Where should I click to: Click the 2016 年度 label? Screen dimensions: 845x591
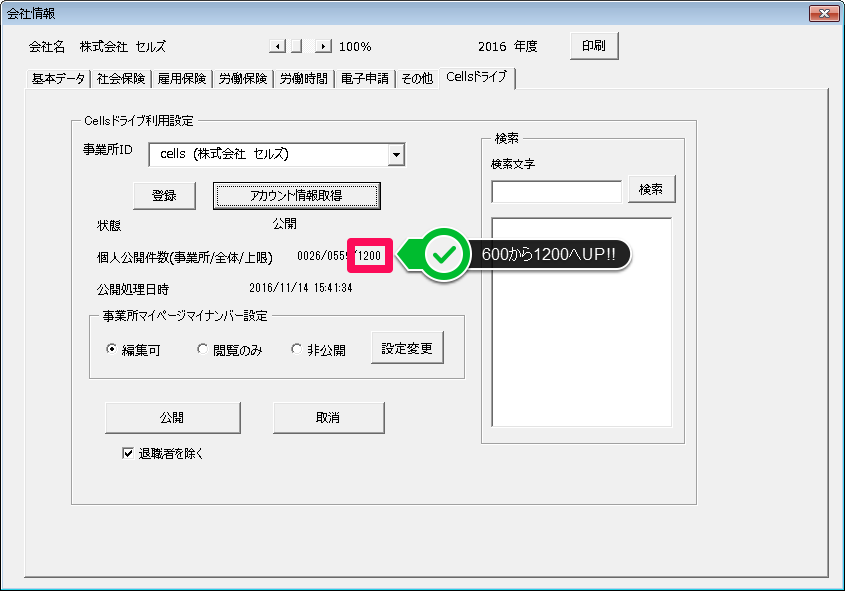point(508,47)
